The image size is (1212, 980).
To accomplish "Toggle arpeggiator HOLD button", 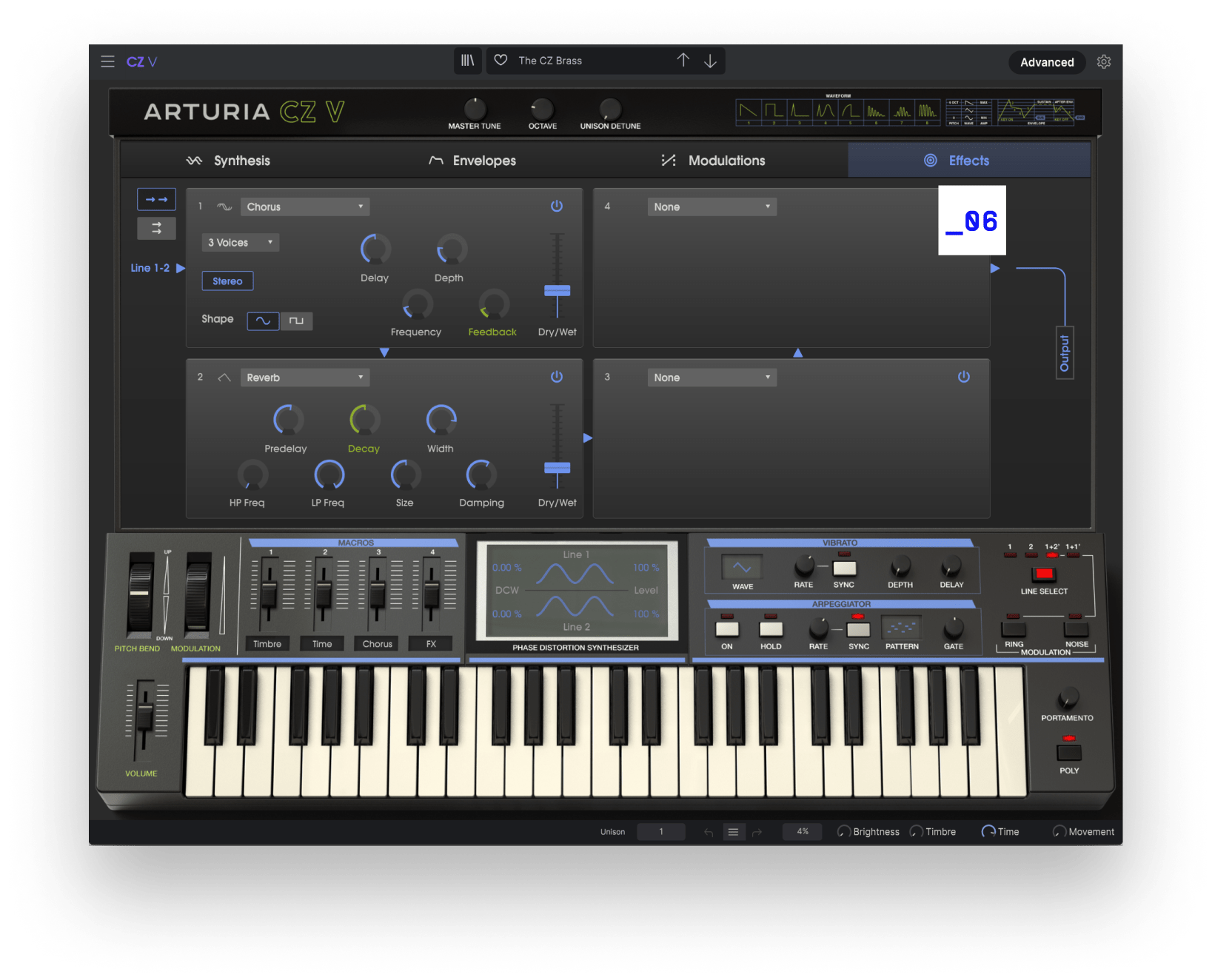I will coord(771,629).
